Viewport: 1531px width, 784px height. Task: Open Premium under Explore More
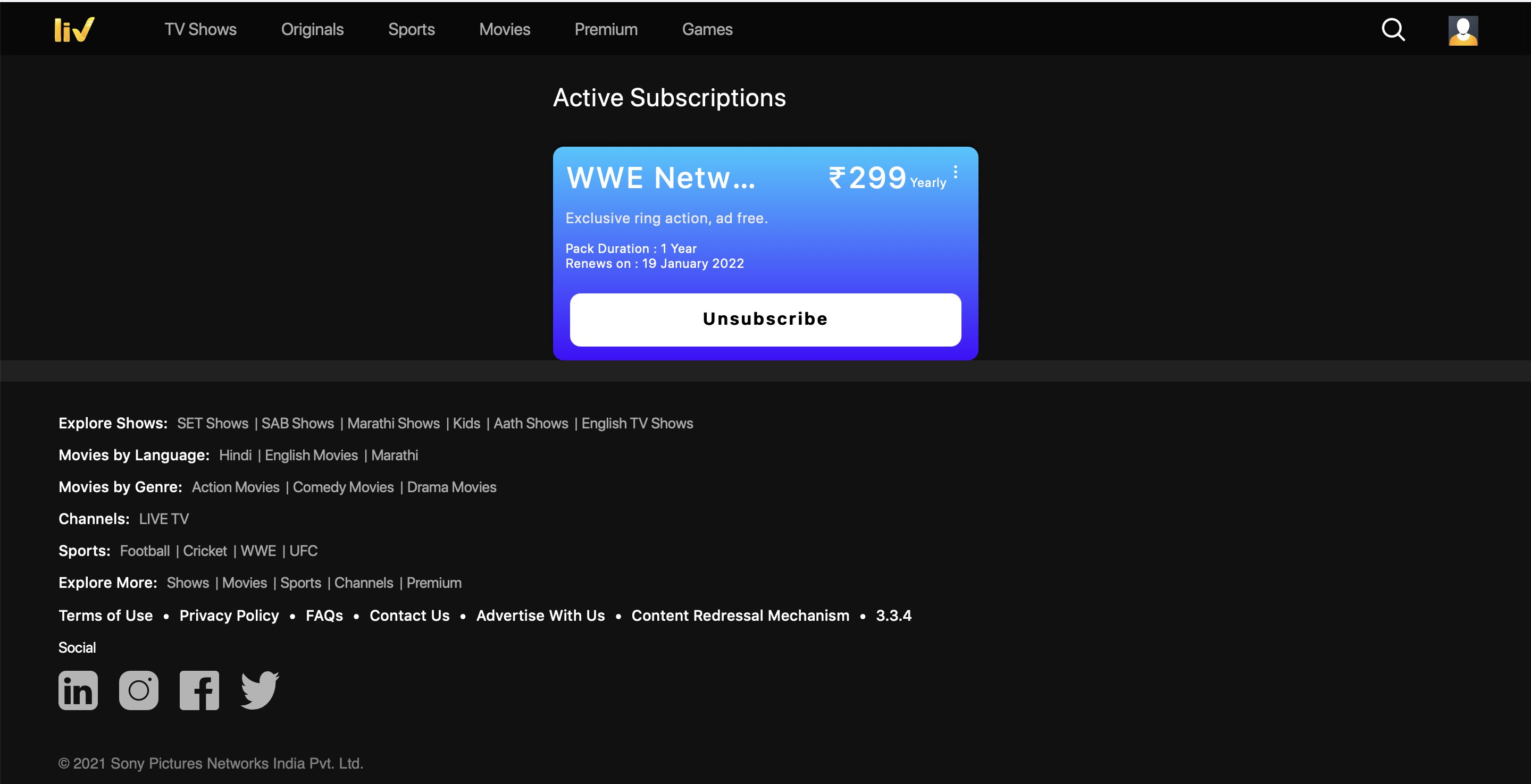(434, 583)
